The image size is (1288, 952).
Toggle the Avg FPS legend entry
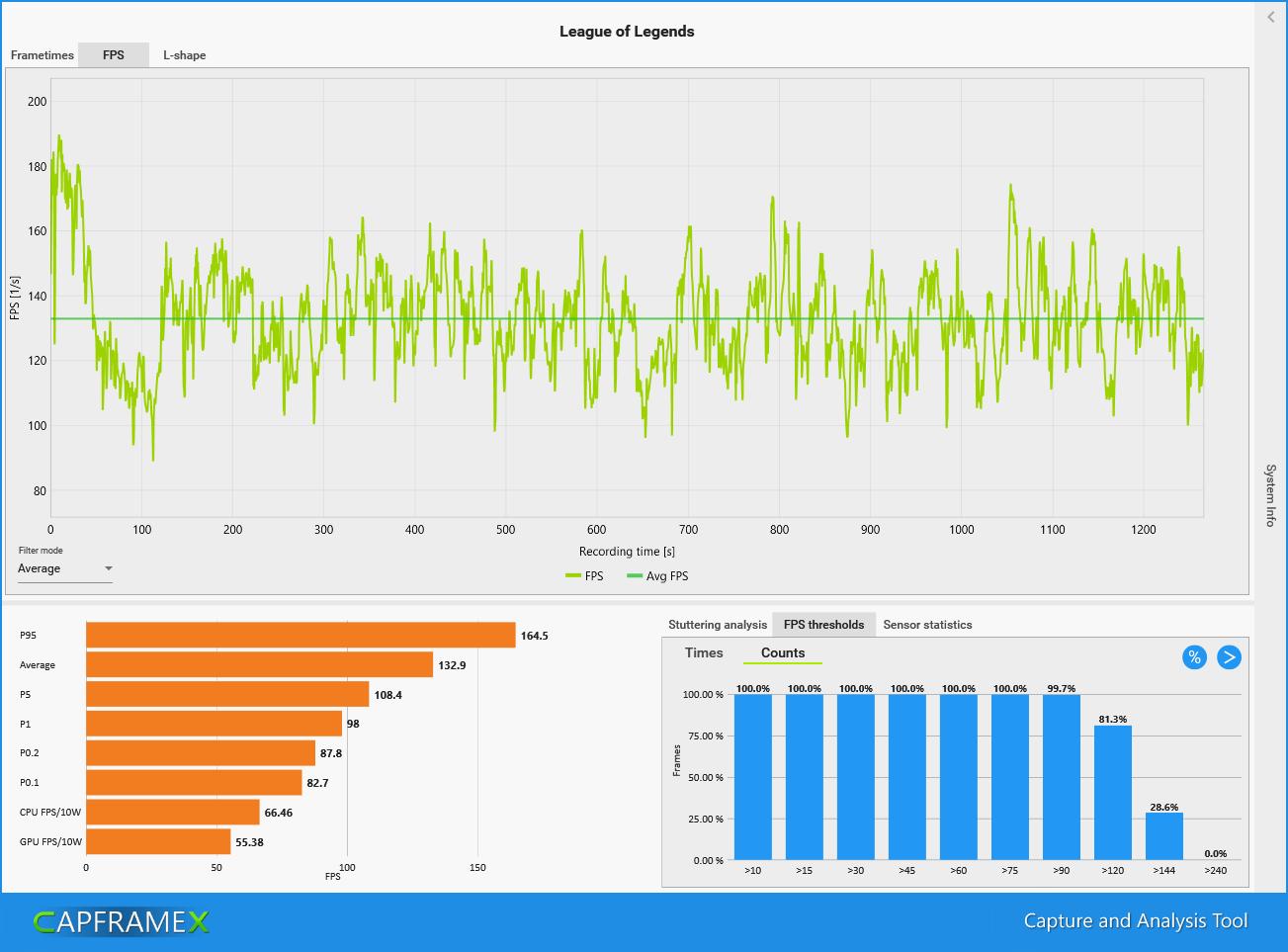(x=658, y=576)
